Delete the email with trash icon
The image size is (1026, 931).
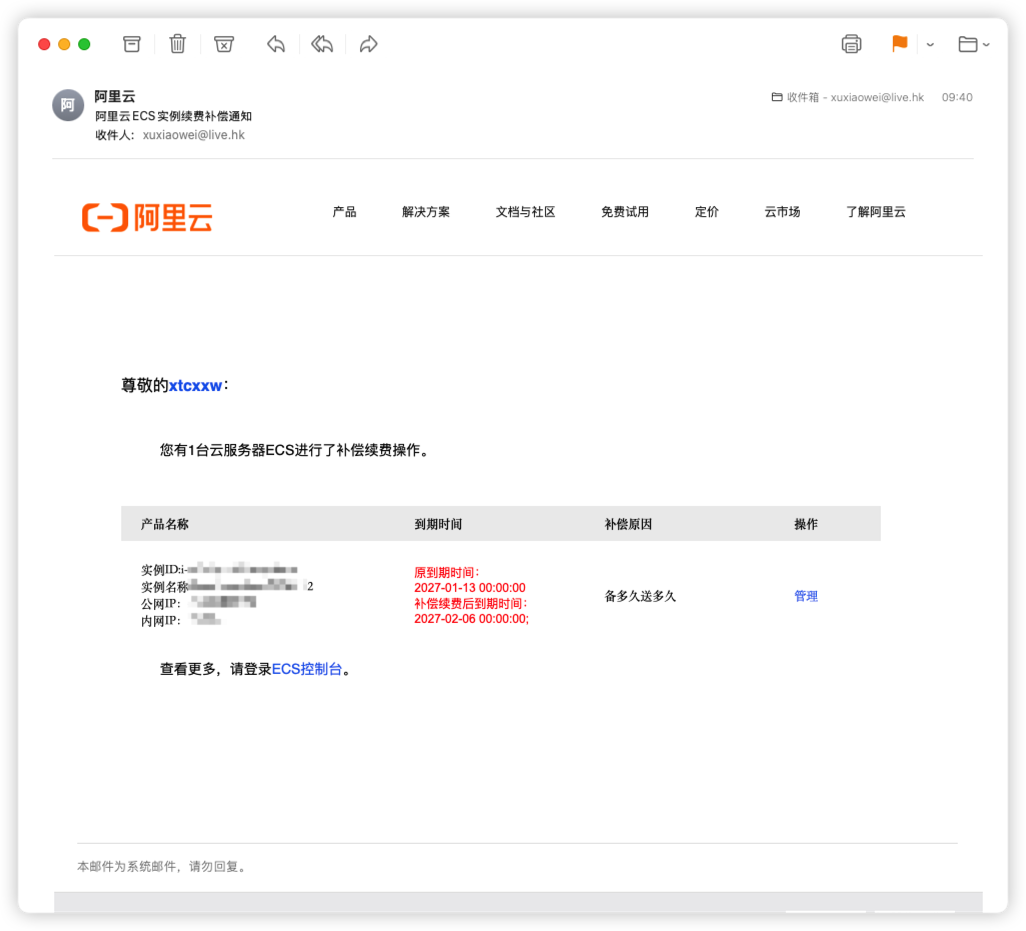click(x=177, y=44)
